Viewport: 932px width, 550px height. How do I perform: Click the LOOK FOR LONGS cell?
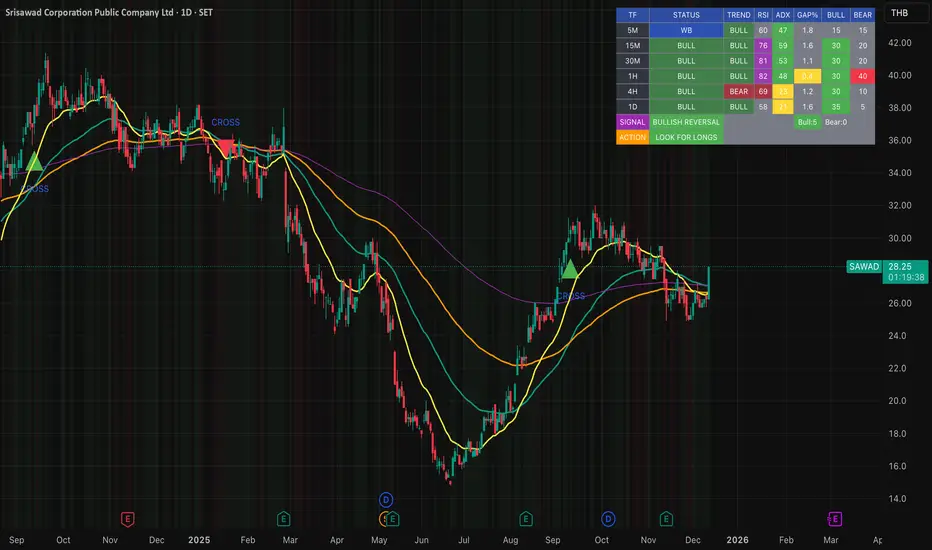click(686, 137)
